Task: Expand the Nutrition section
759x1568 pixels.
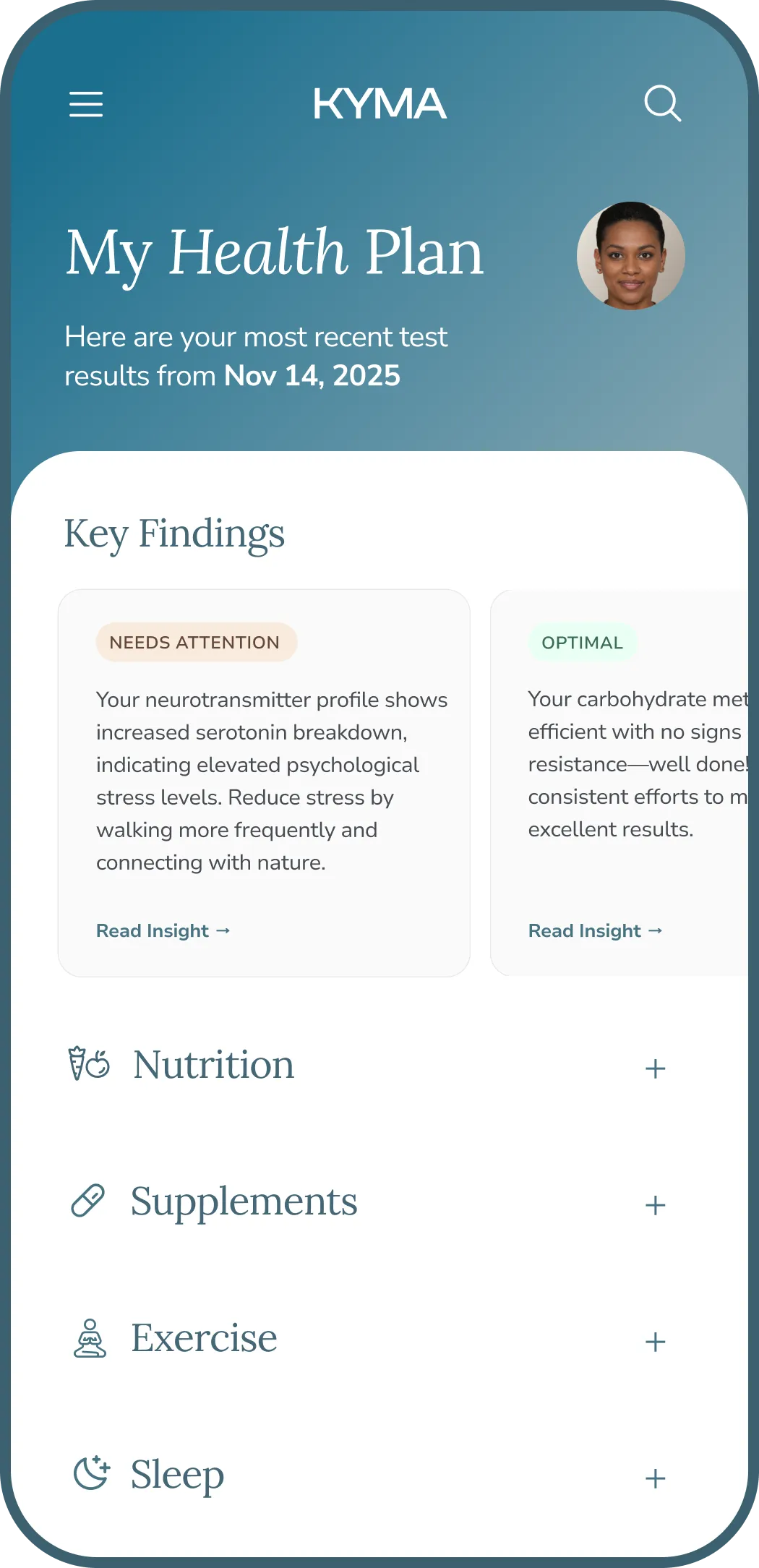Action: click(656, 1067)
